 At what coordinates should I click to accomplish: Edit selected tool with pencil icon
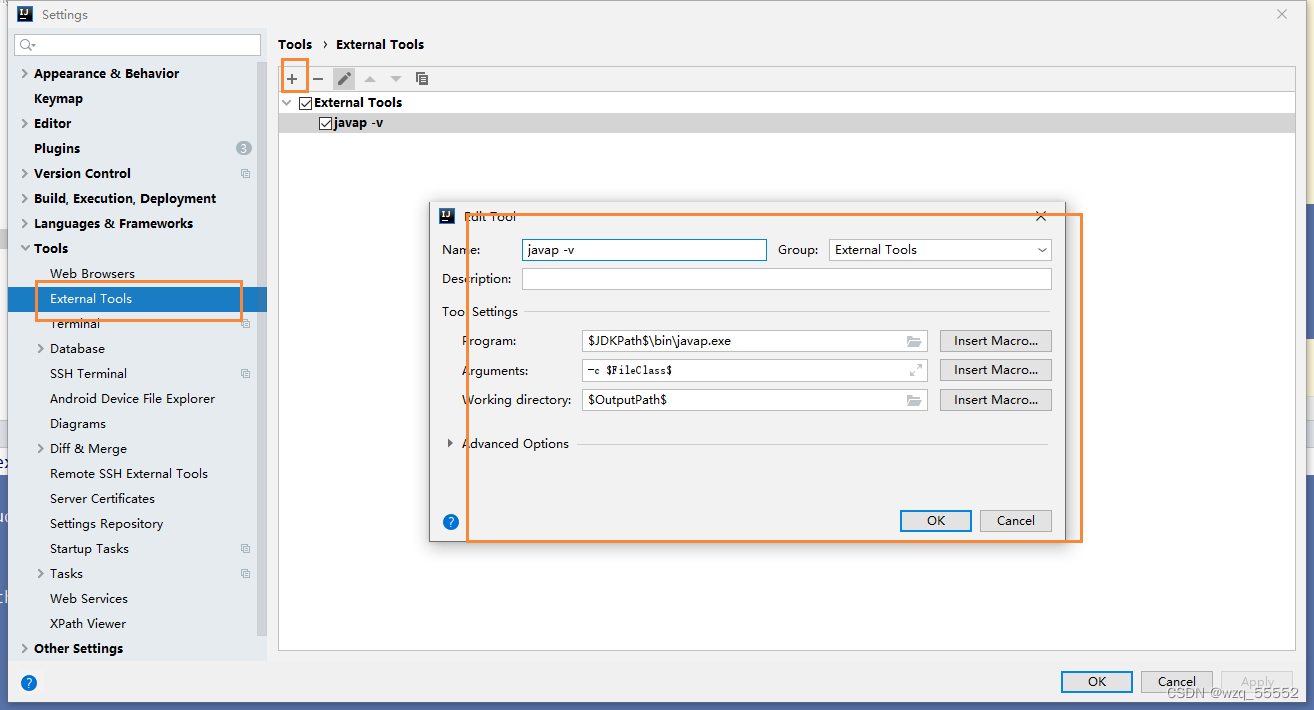[344, 78]
